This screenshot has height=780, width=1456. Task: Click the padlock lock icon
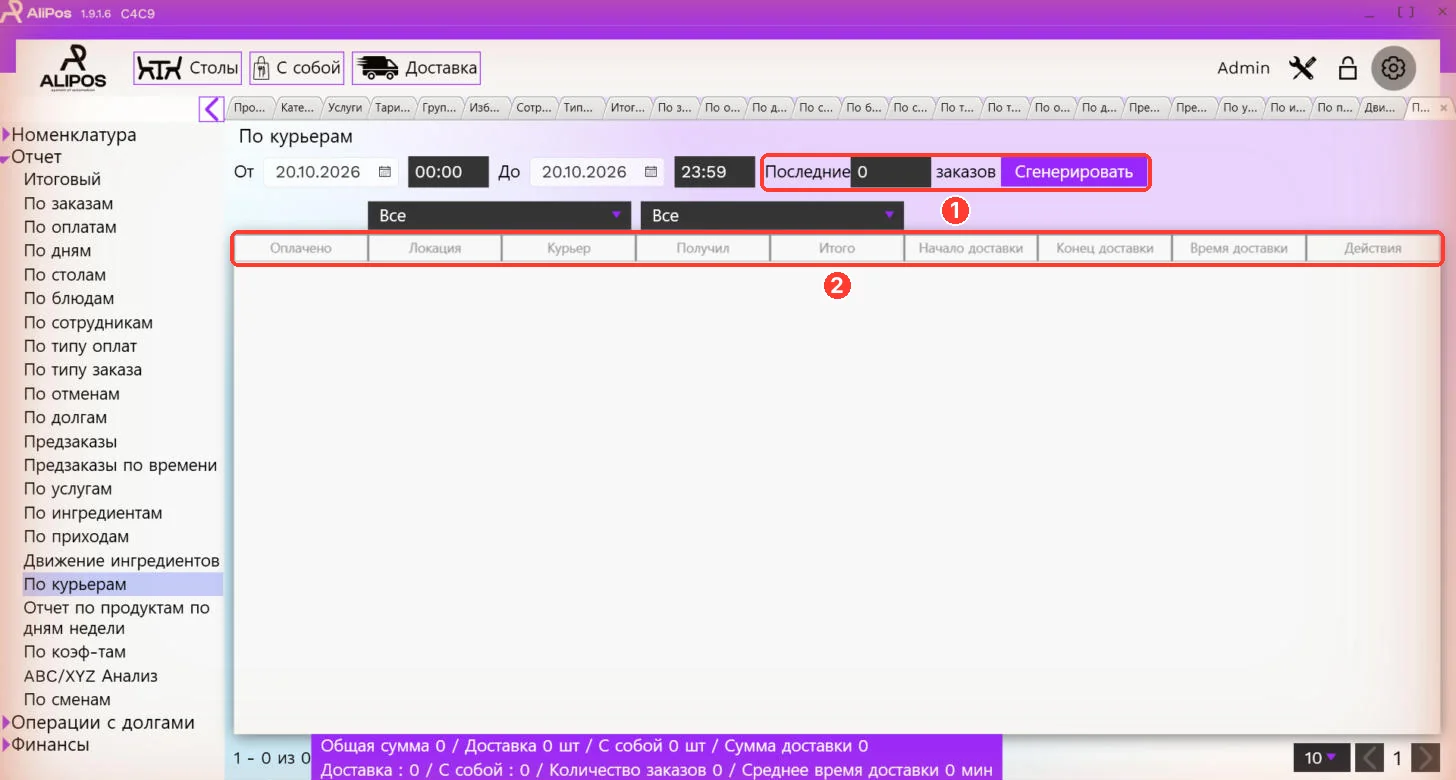(x=1348, y=68)
